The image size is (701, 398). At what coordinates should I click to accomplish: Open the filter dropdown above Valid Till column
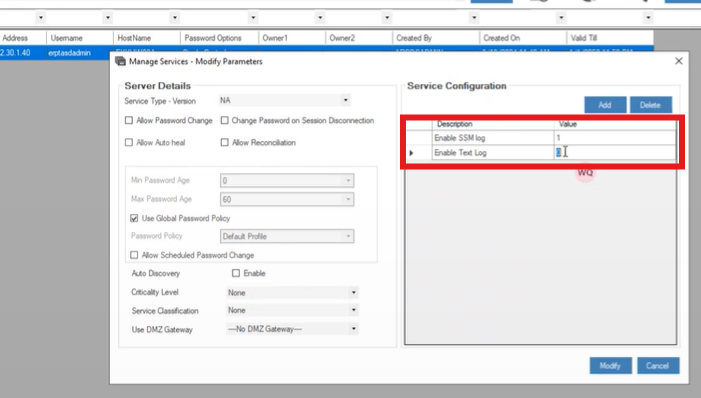(648, 17)
